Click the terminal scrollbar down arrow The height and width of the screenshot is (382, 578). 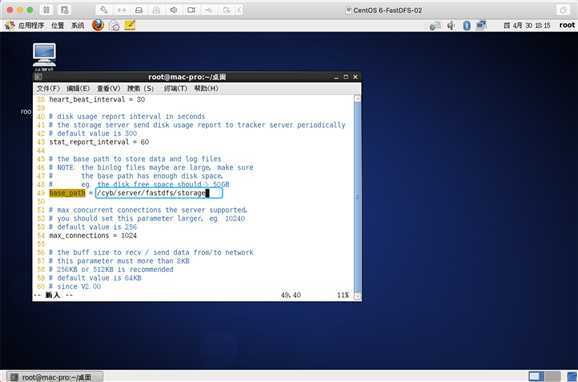coord(357,296)
